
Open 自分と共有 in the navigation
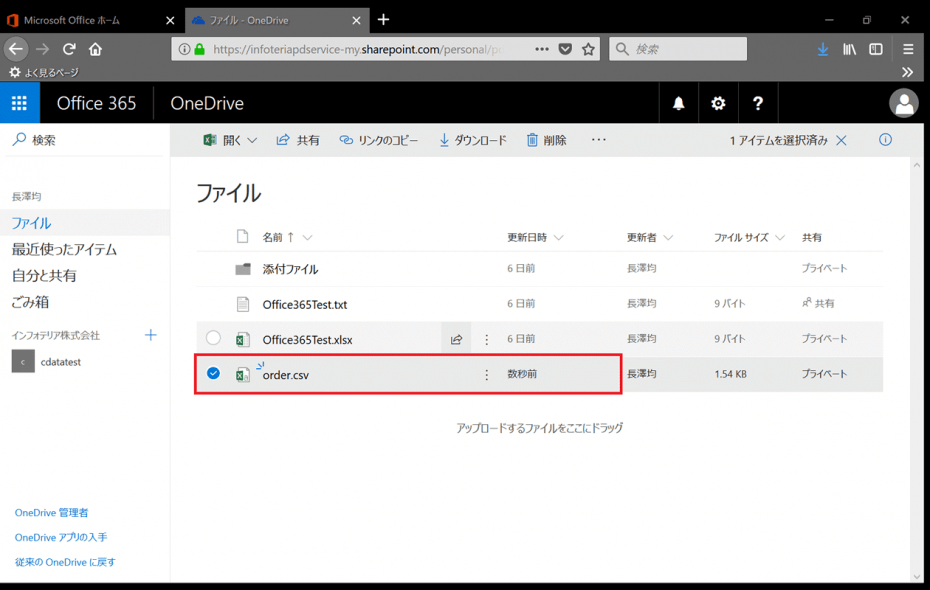[44, 276]
